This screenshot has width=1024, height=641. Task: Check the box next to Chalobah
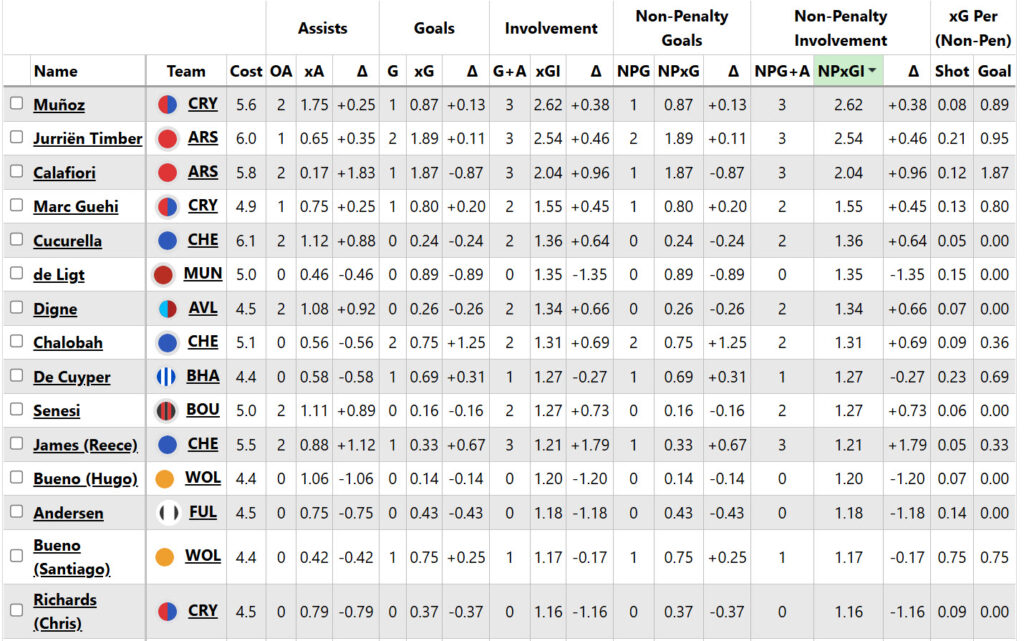tap(16, 342)
